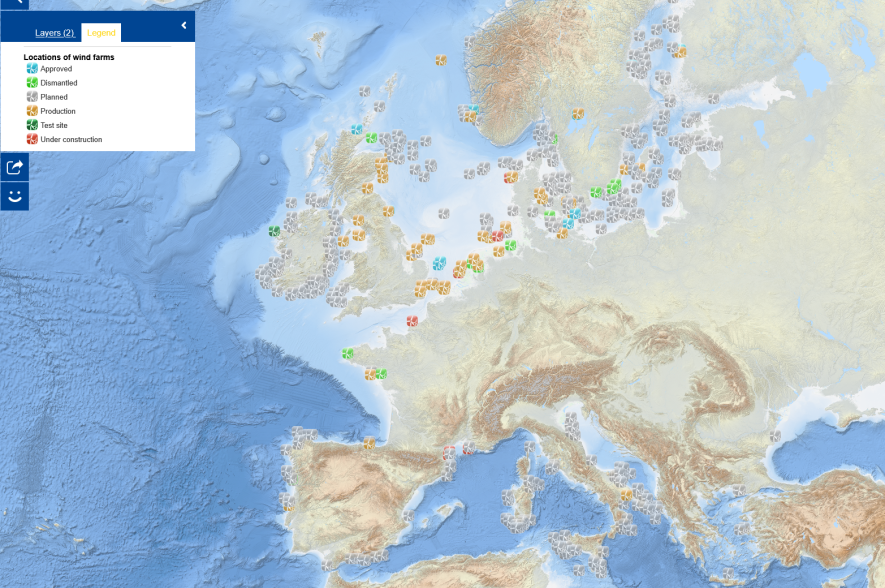885x588 pixels.
Task: Click the Dismantled legend icon
Action: tap(32, 83)
